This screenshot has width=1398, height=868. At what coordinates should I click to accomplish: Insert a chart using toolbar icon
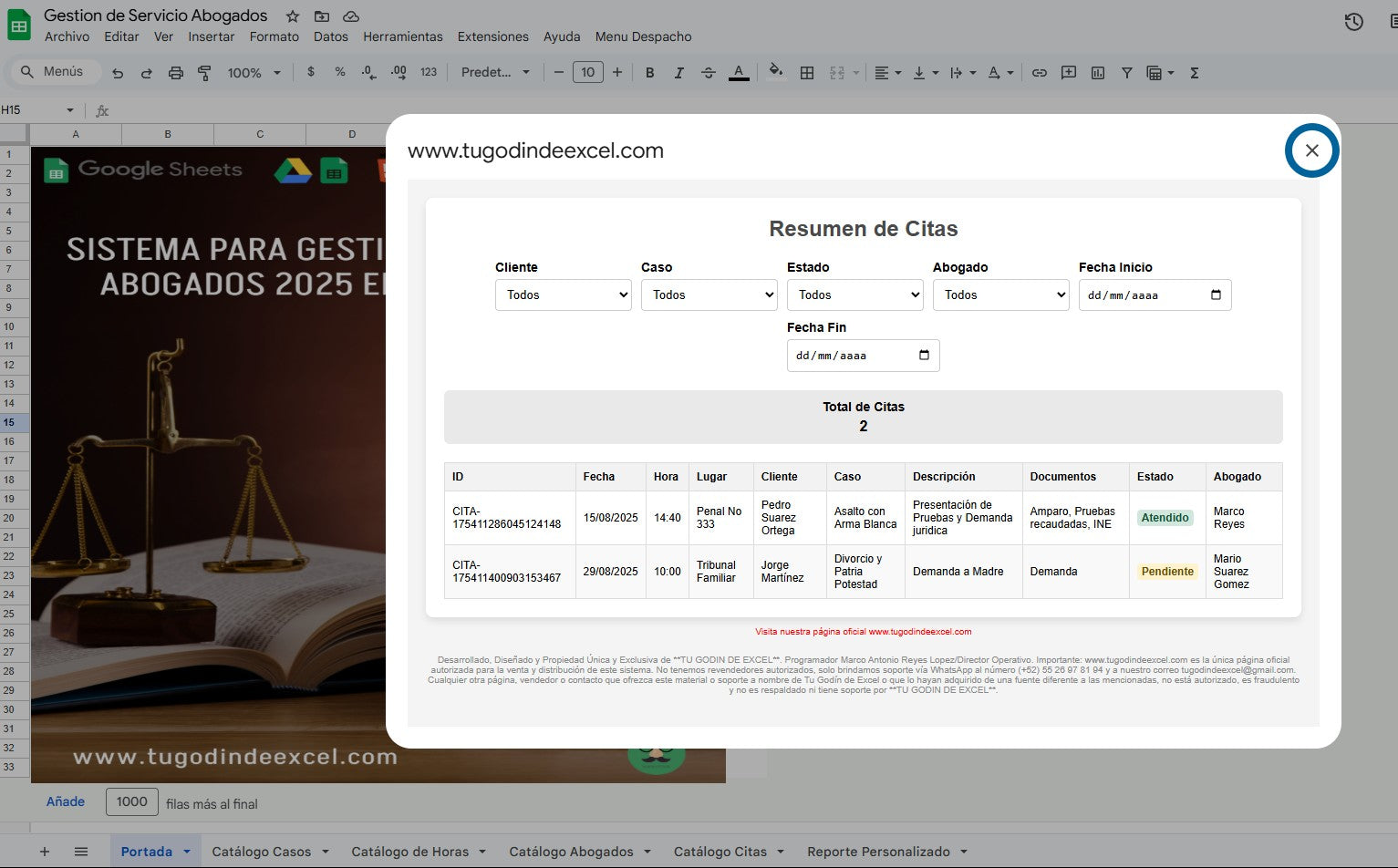1098,73
